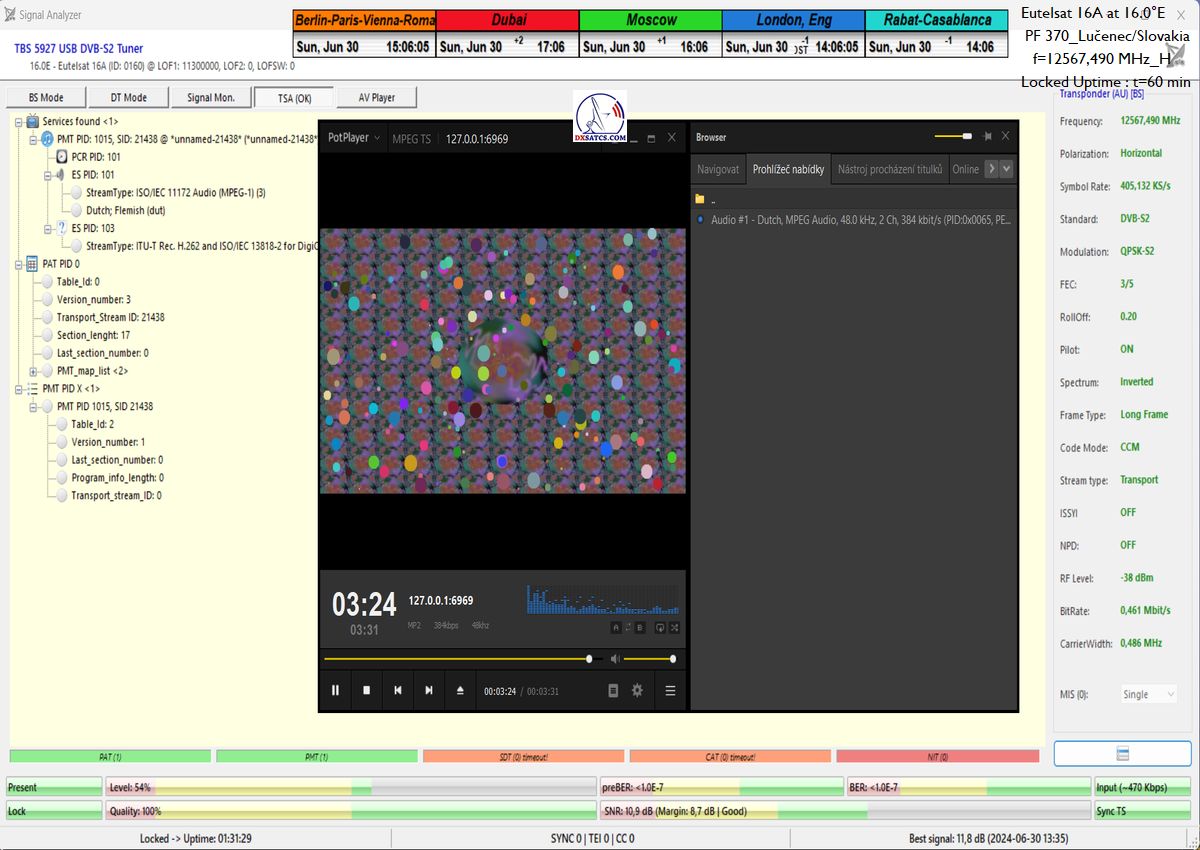
Task: Pause playback in PotPlayer
Action: (x=335, y=690)
